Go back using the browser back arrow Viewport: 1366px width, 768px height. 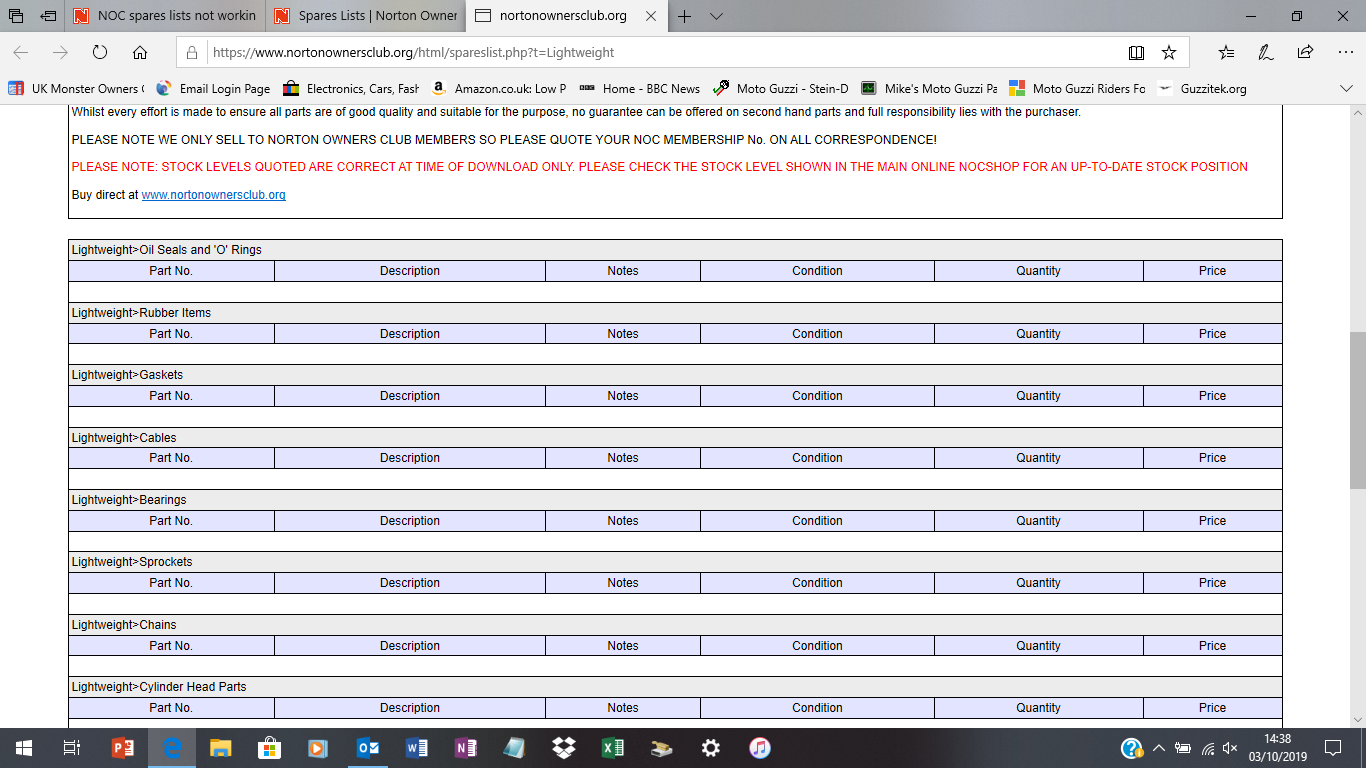(x=21, y=53)
